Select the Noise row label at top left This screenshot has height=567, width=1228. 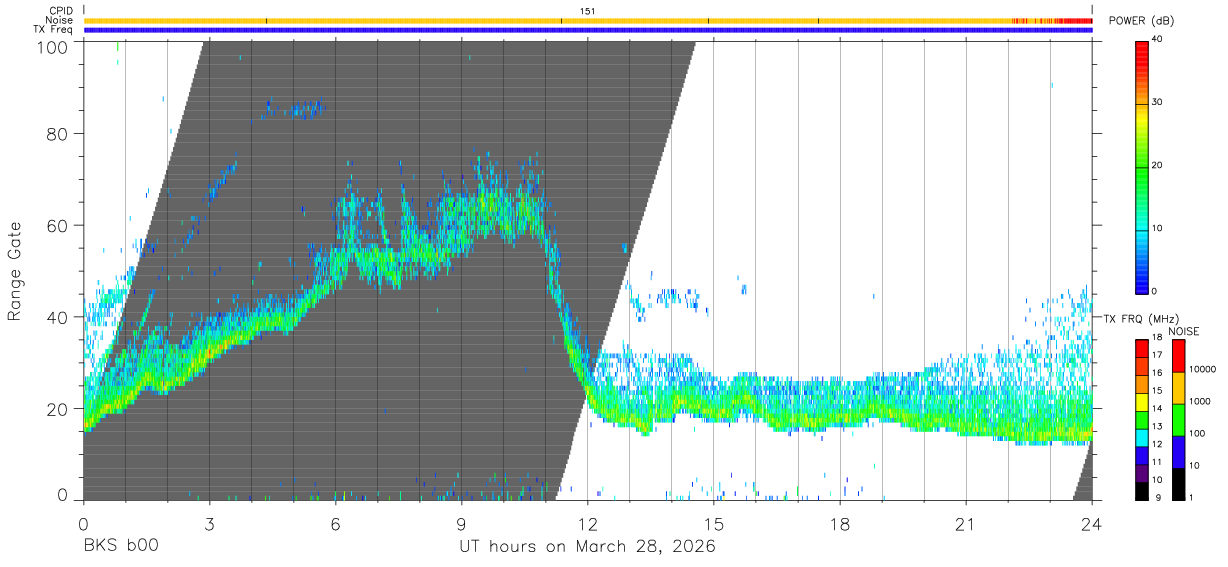59,20
